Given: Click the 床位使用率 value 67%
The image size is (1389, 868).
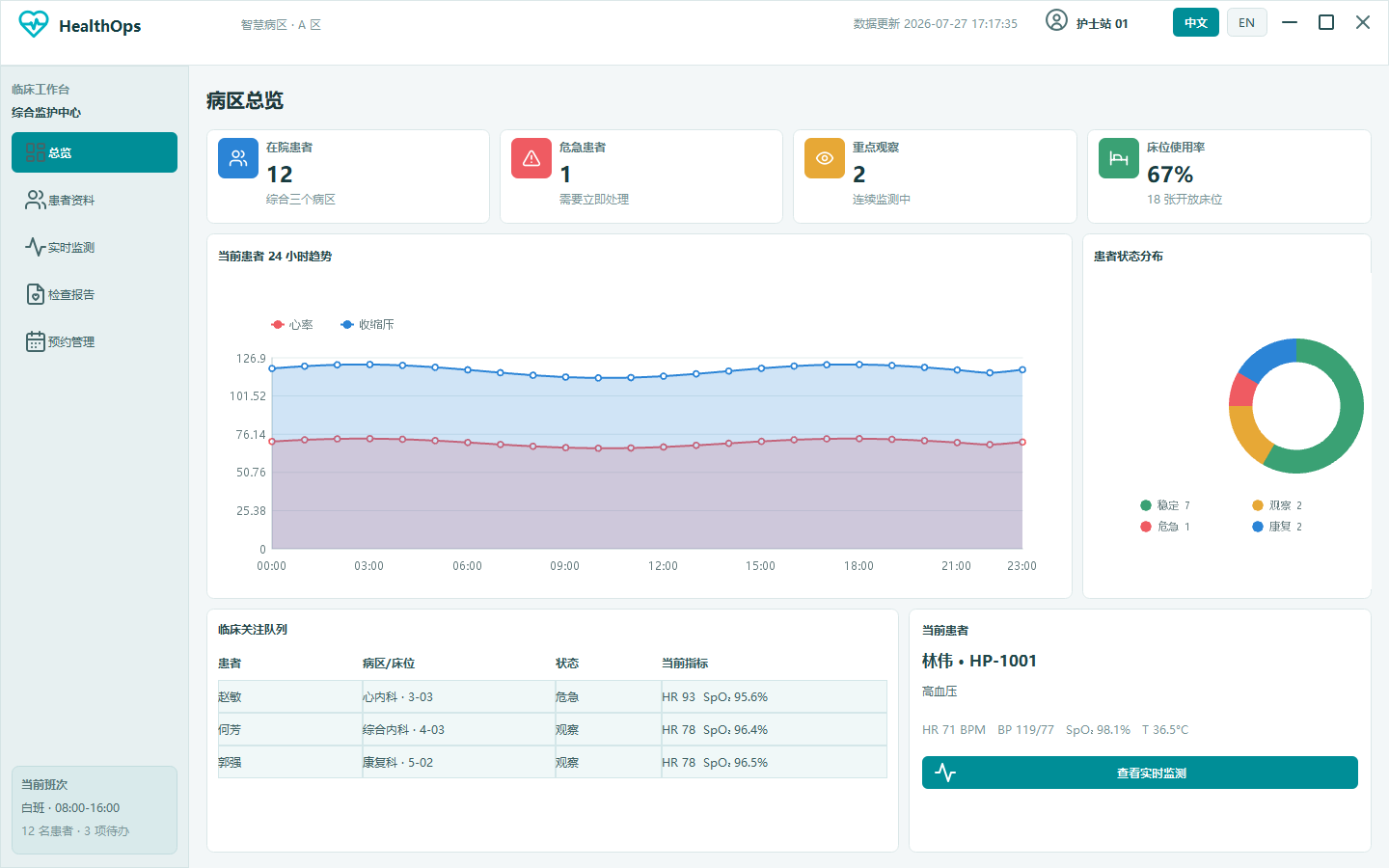Looking at the screenshot, I should coord(1170,175).
